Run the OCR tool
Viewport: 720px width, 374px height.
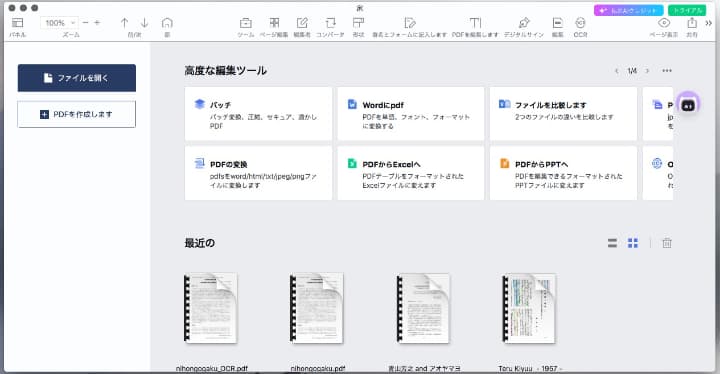(580, 23)
